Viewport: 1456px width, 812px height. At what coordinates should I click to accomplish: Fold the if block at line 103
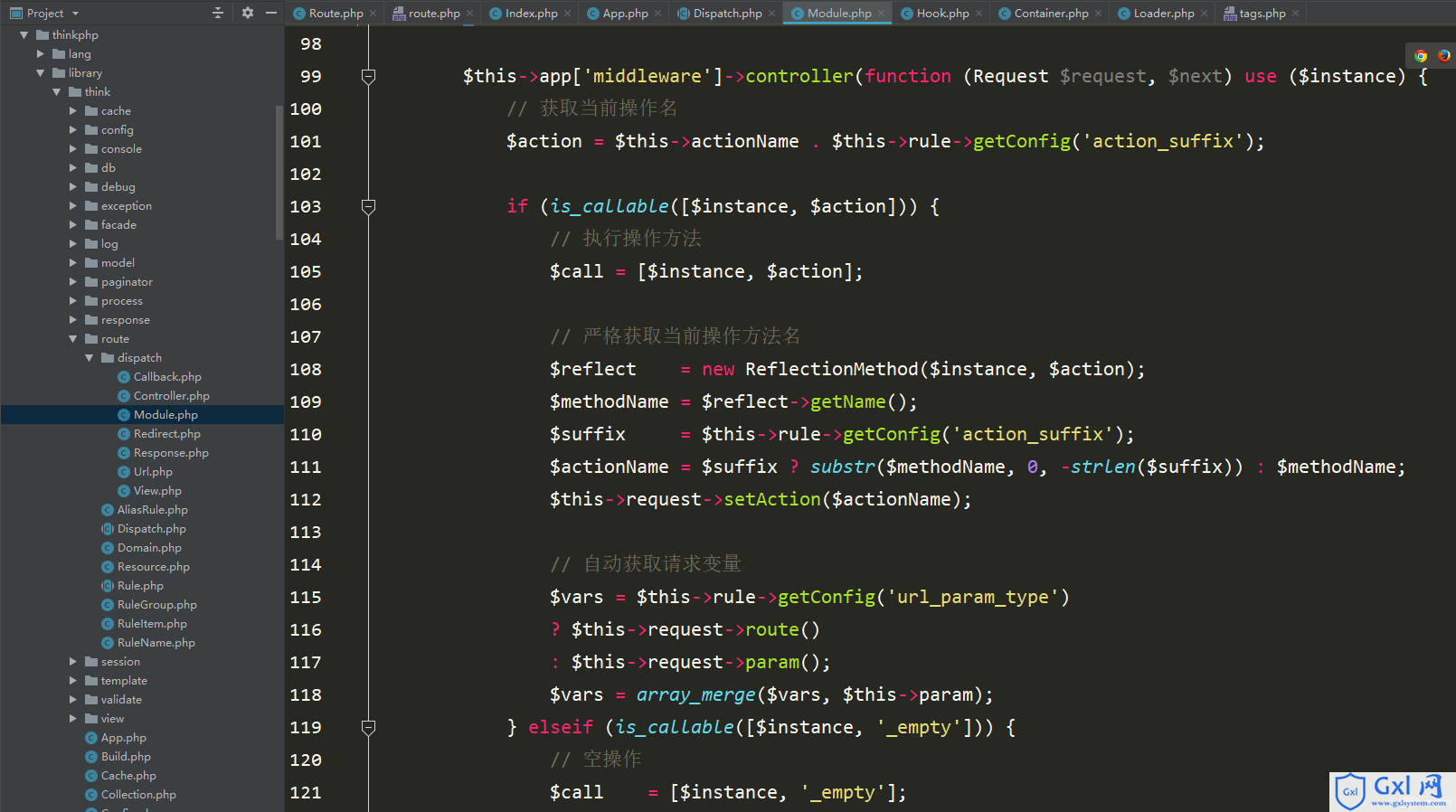tap(368, 207)
